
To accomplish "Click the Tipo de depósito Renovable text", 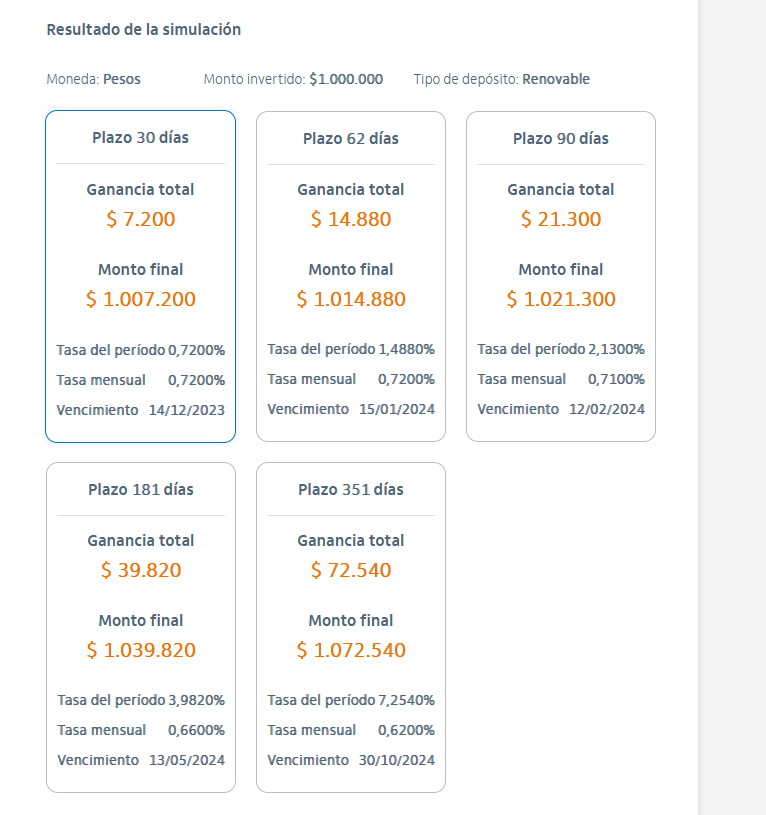I will click(x=501, y=79).
